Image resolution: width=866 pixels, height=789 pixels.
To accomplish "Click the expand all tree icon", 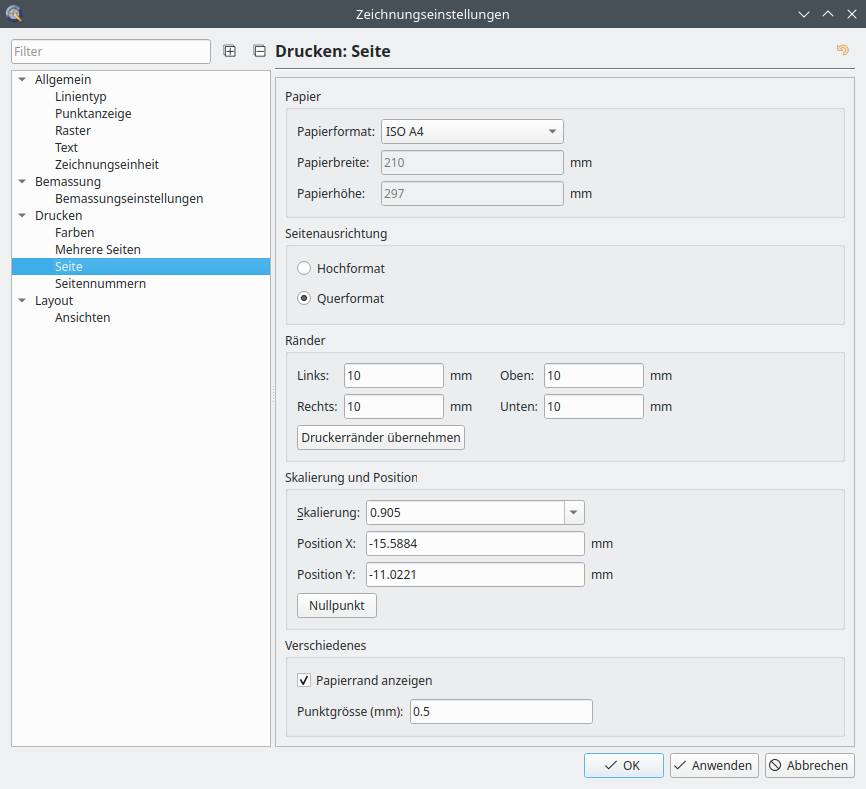I will click(x=229, y=51).
